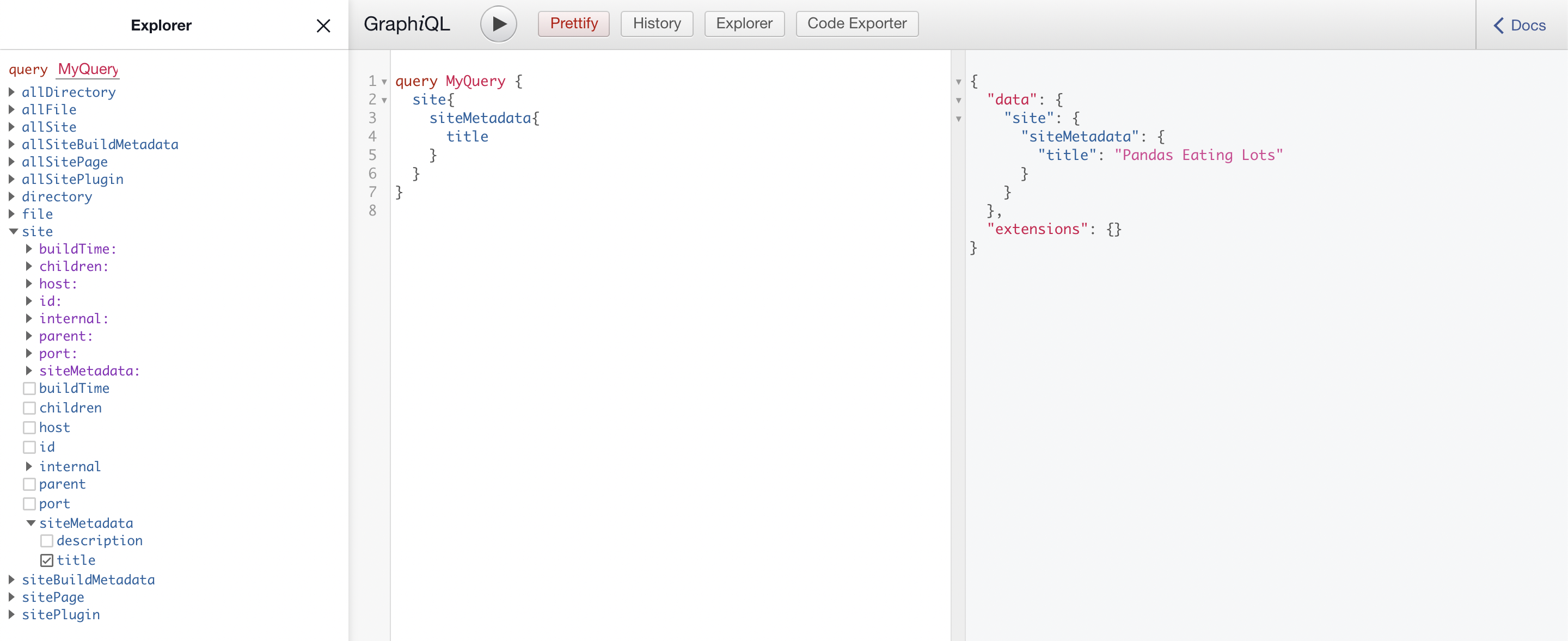Fold query code at line 1
The image size is (1568, 641).
[x=384, y=82]
